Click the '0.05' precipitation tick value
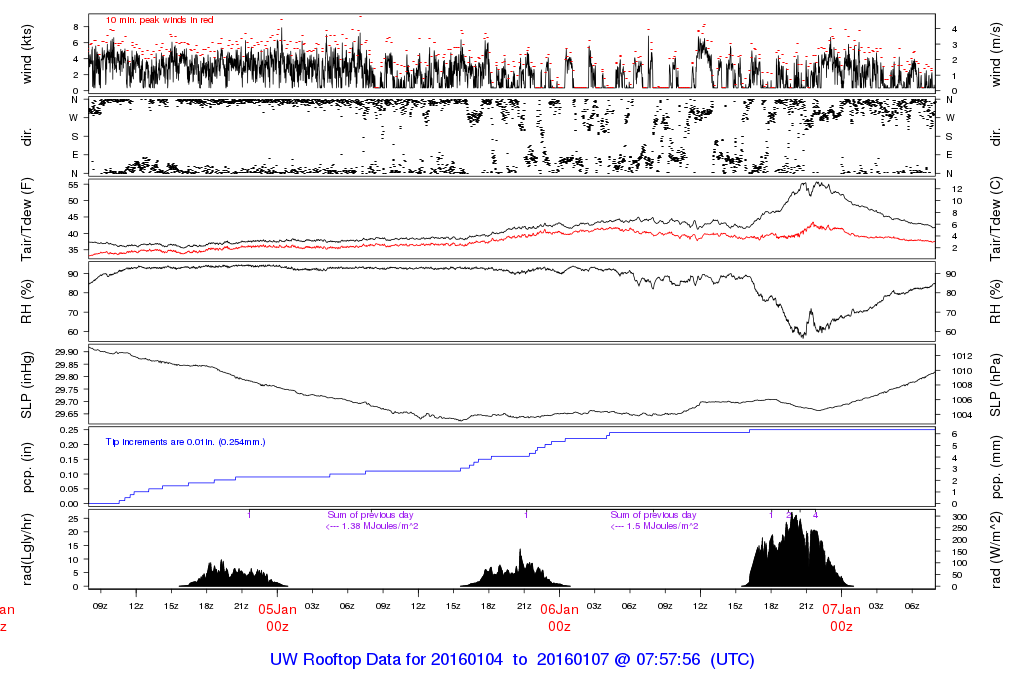This screenshot has height=700, width=1024. click(x=69, y=489)
